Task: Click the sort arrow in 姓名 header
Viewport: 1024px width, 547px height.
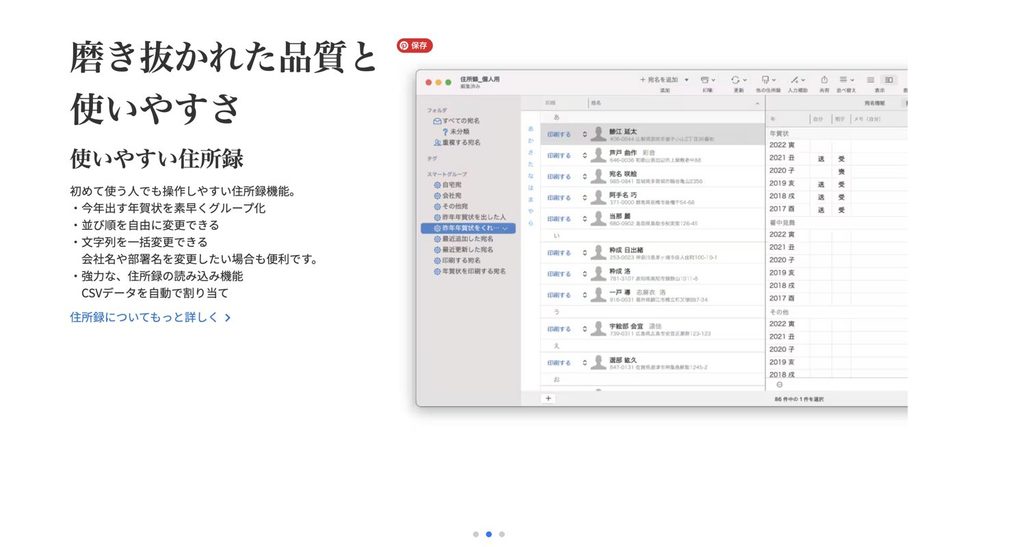Action: coord(758,103)
